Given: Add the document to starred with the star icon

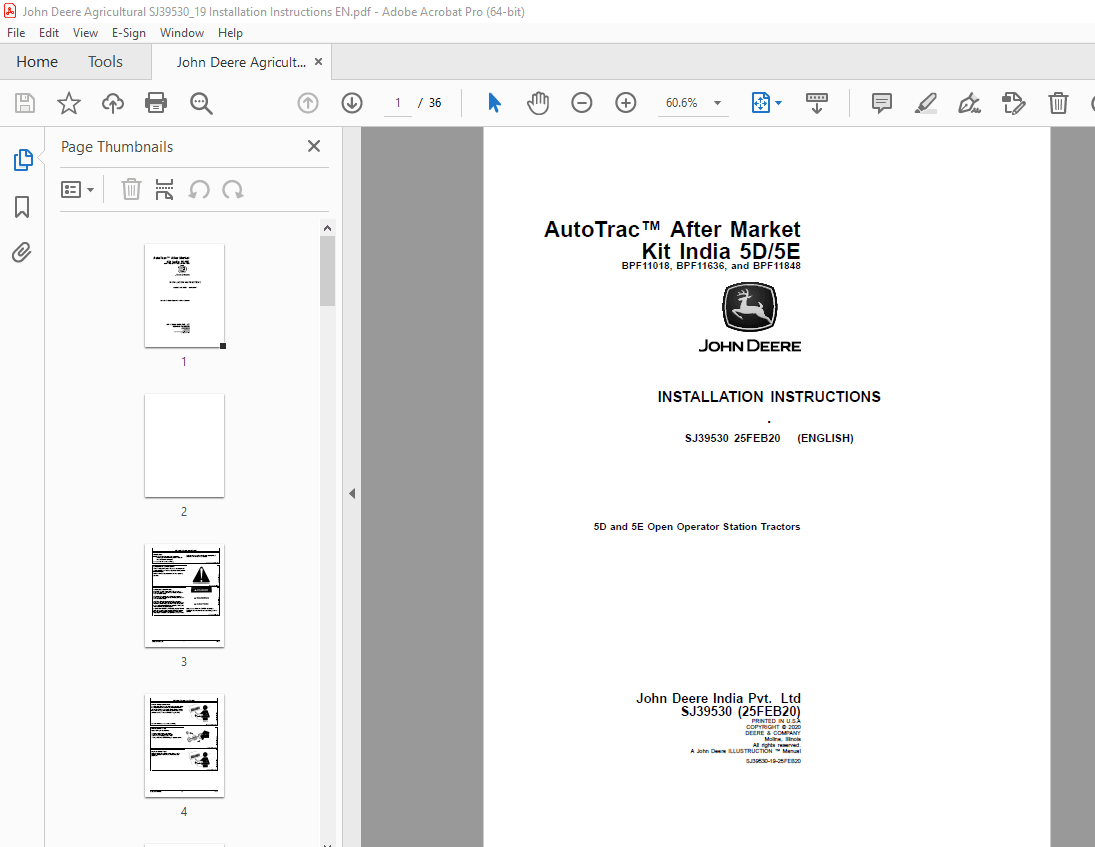Looking at the screenshot, I should point(68,103).
